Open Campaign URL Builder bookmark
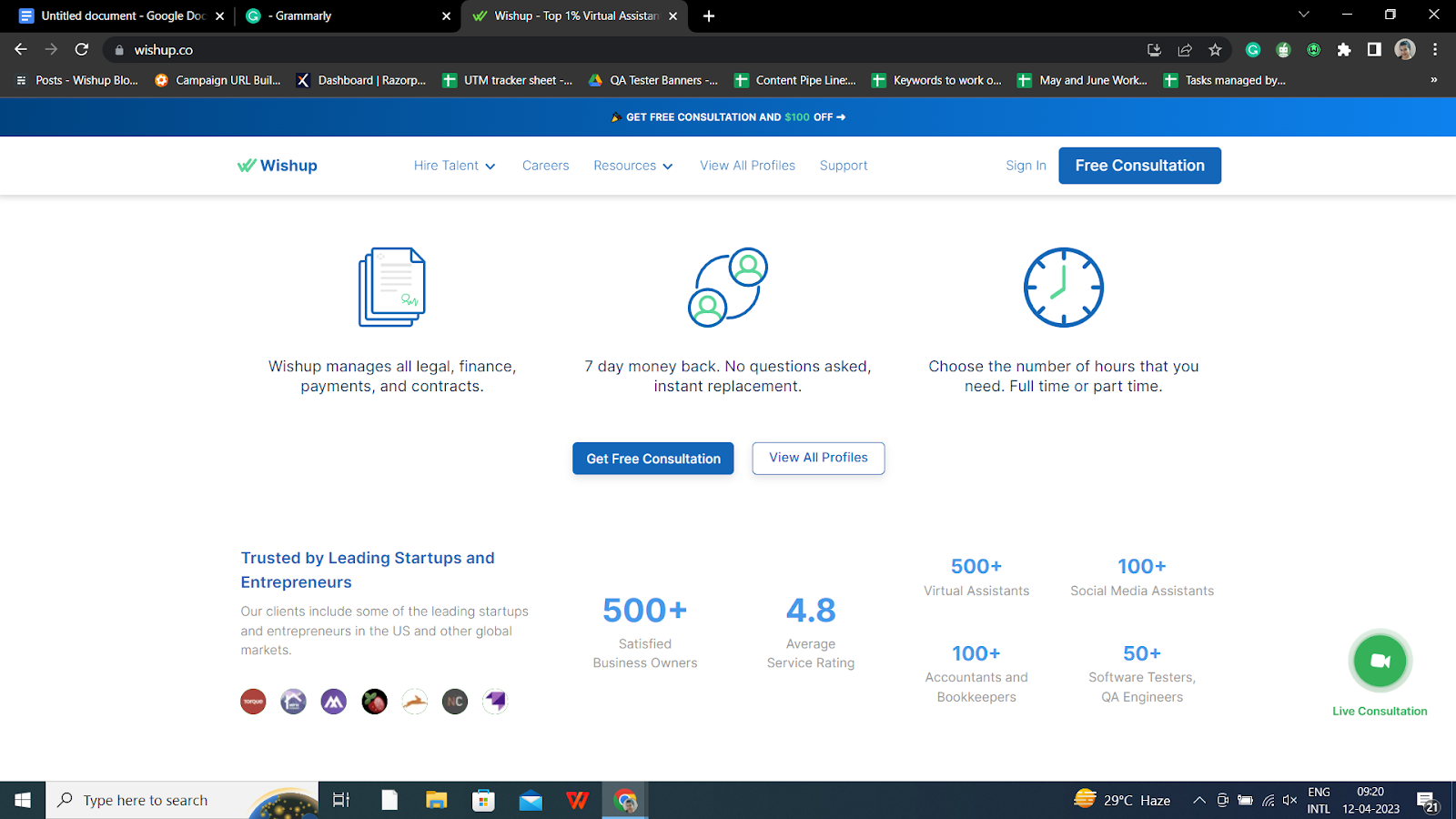This screenshot has height=819, width=1456. (217, 80)
